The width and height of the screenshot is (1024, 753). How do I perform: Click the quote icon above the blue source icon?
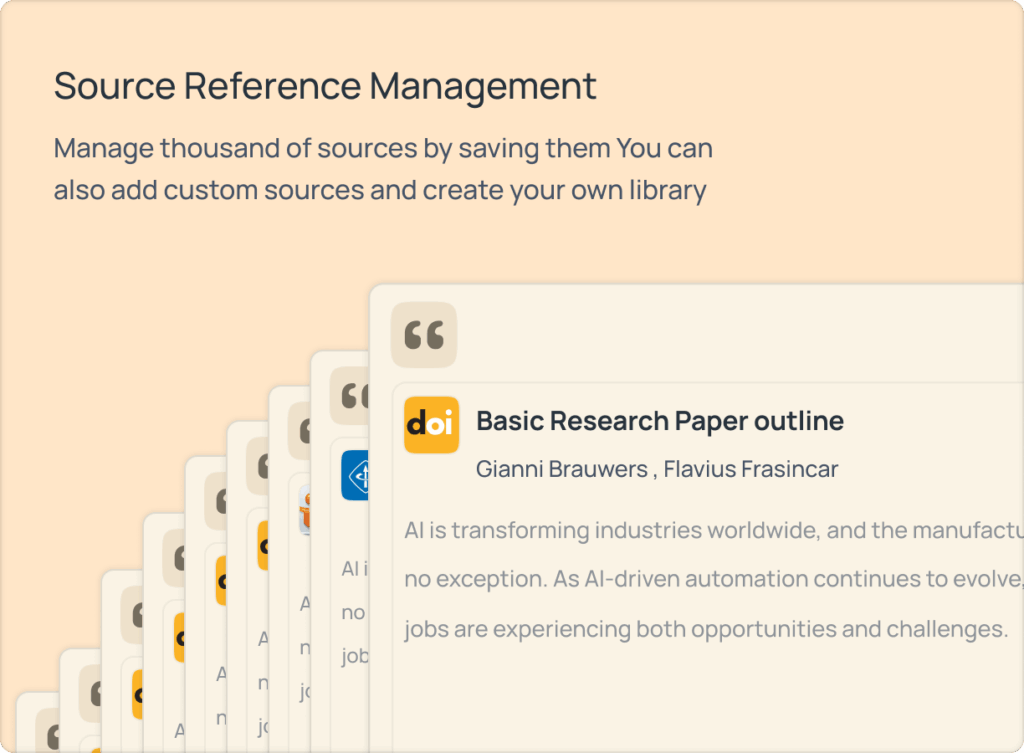350,396
